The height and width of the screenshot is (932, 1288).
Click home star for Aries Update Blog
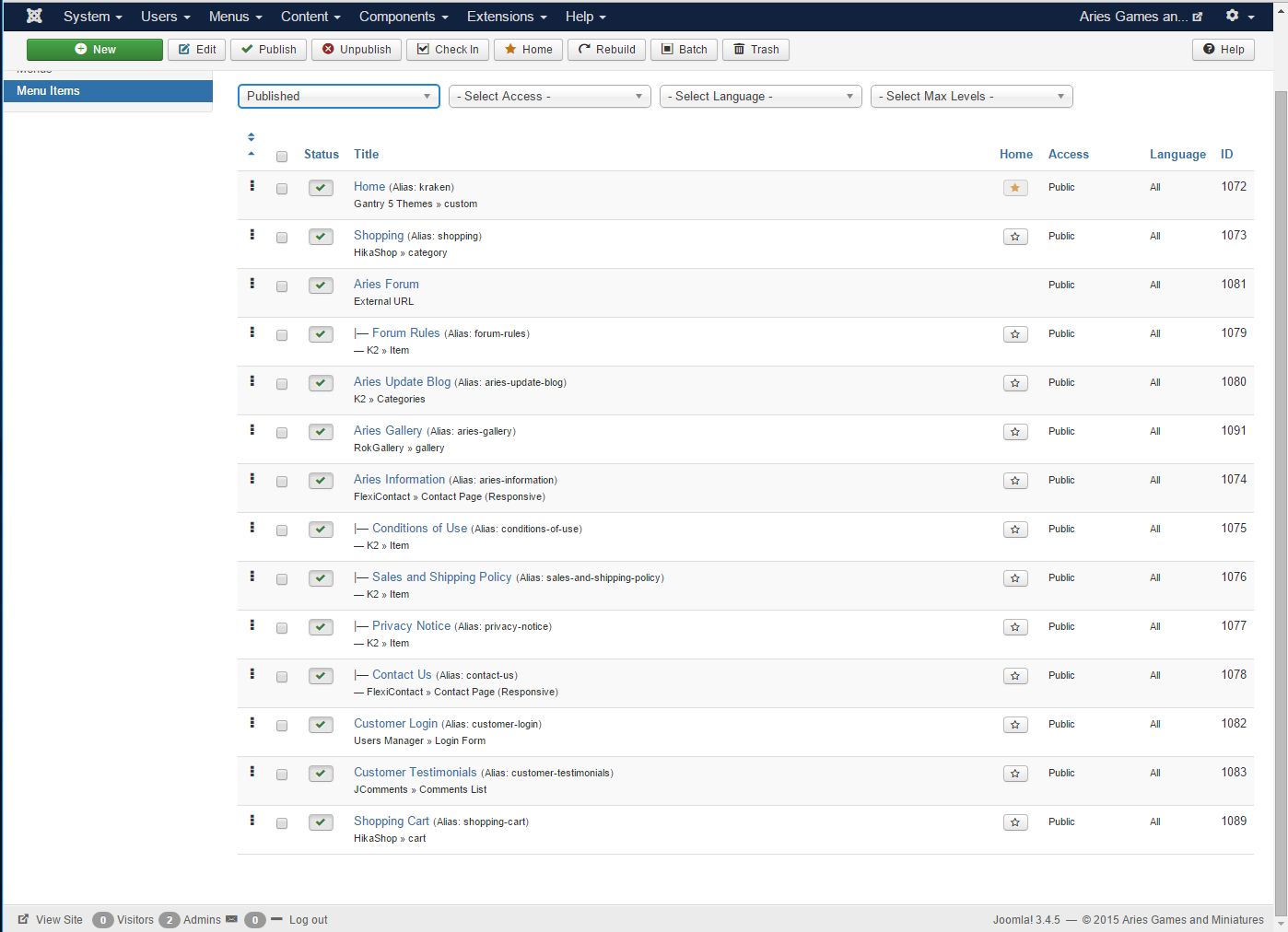pyautogui.click(x=1015, y=383)
